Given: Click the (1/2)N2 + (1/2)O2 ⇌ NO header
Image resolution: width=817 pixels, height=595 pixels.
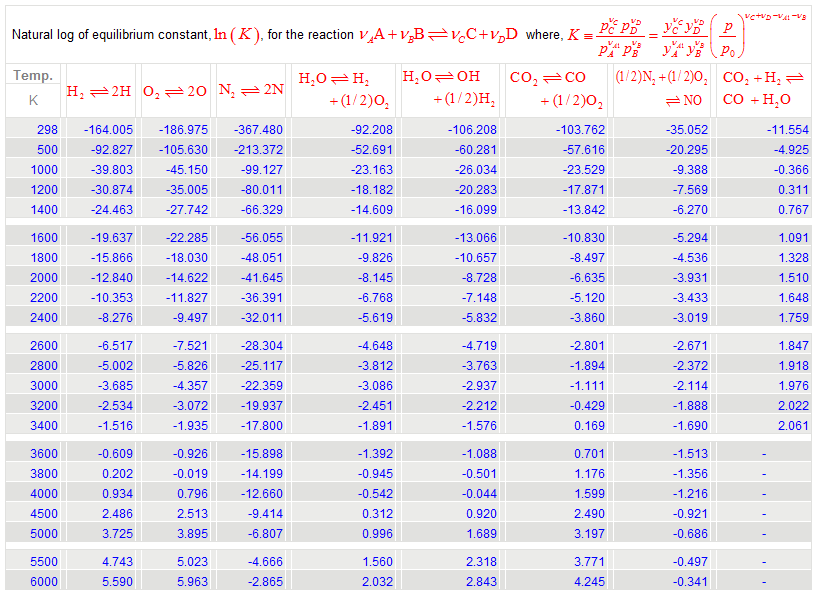Looking at the screenshot, I should 662,88.
